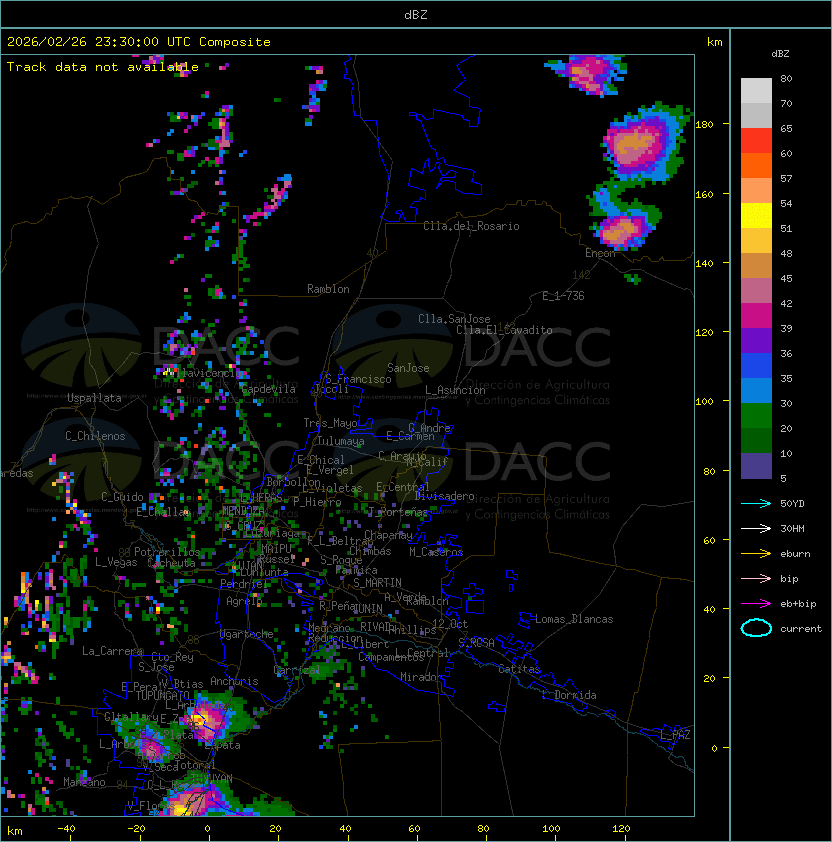This screenshot has height=842, width=832.
Task: Click the C_Chilenos place label
Action: click(95, 436)
